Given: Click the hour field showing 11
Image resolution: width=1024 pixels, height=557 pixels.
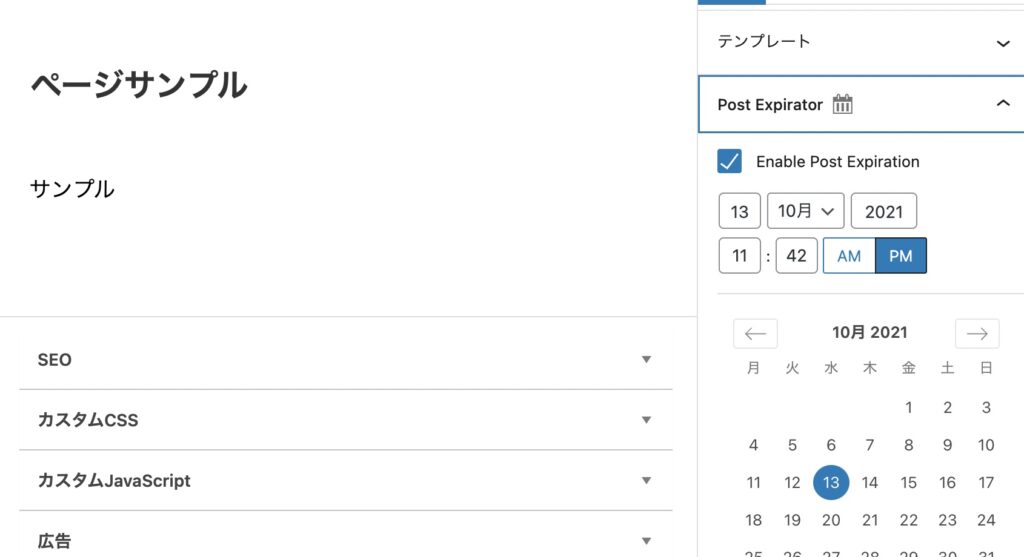Looking at the screenshot, I should pyautogui.click(x=739, y=256).
